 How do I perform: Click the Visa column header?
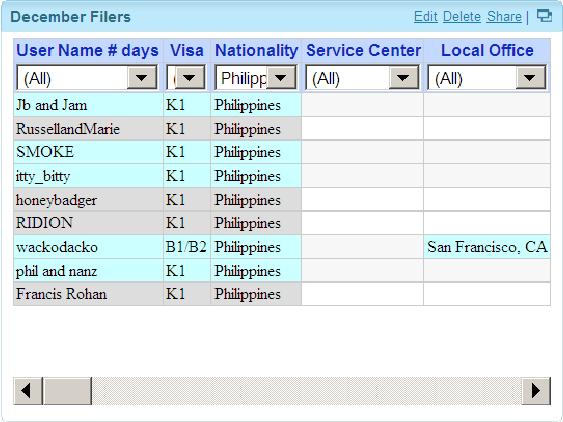click(x=187, y=50)
